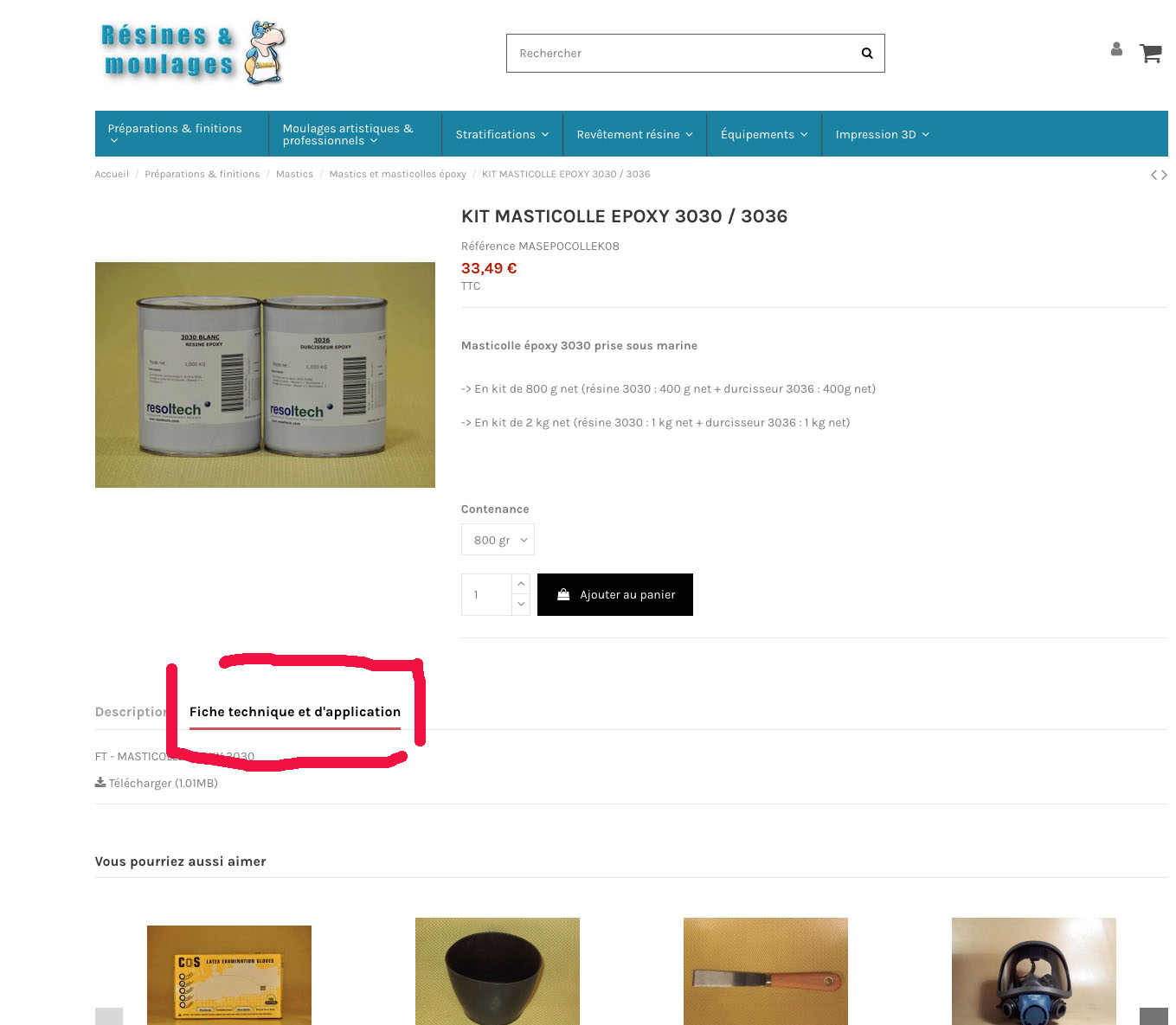The height and width of the screenshot is (1025, 1176).
Task: Expand the Revêtement résine menu
Action: 634,134
